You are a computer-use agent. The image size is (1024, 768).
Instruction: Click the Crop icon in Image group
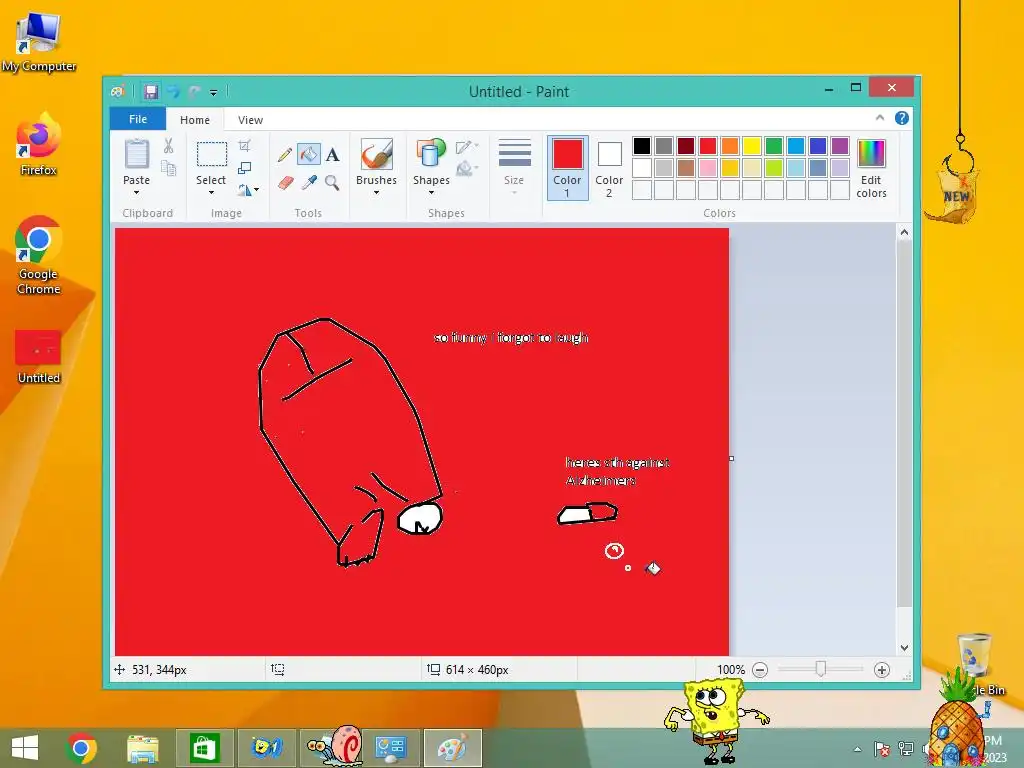pyautogui.click(x=244, y=145)
